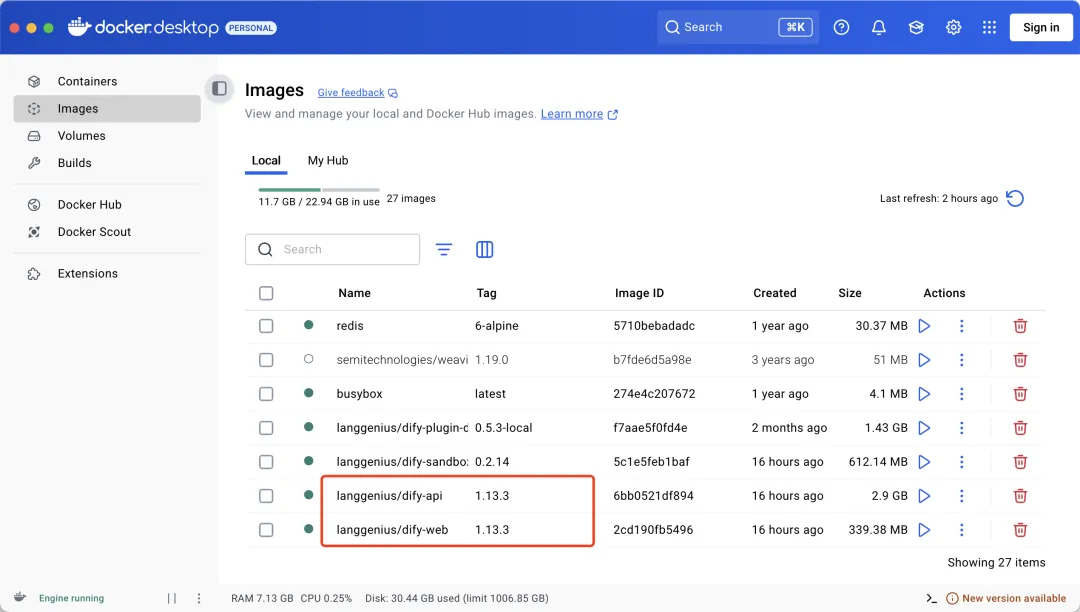The height and width of the screenshot is (612, 1080).
Task: Run the dify-plugin-daemon image
Action: point(924,428)
